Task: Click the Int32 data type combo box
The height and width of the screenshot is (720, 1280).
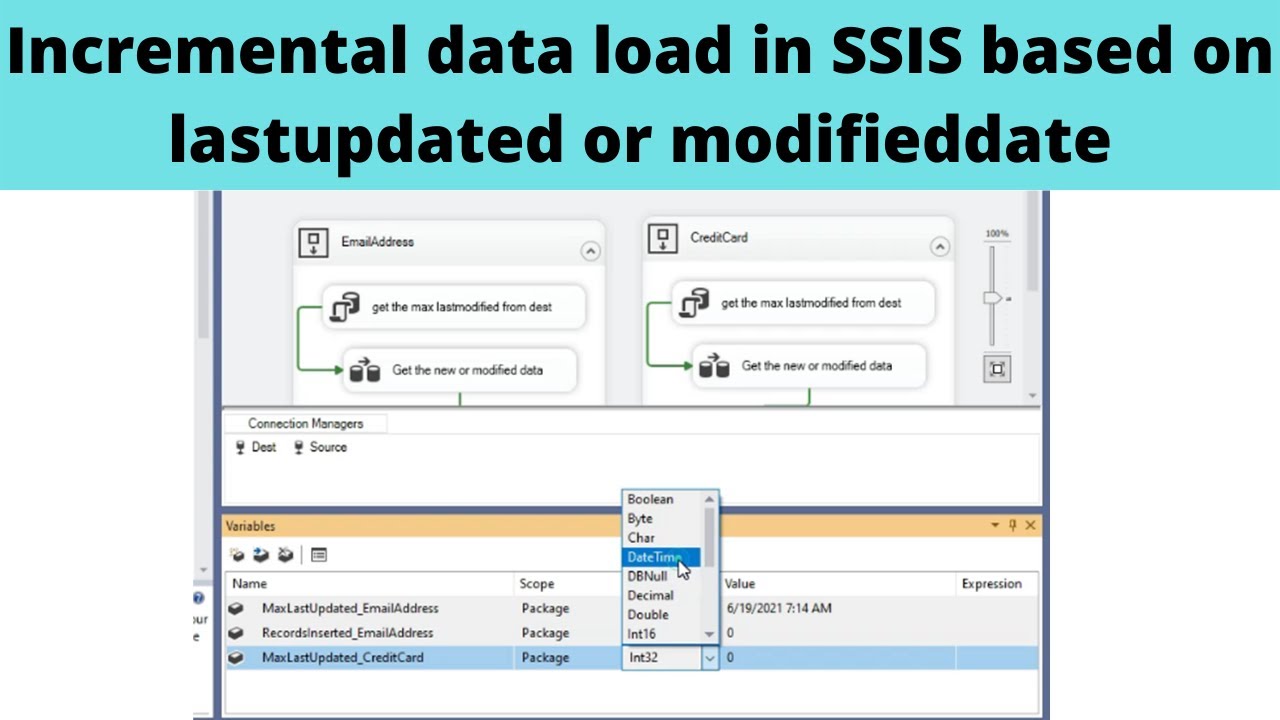Action: 670,658
